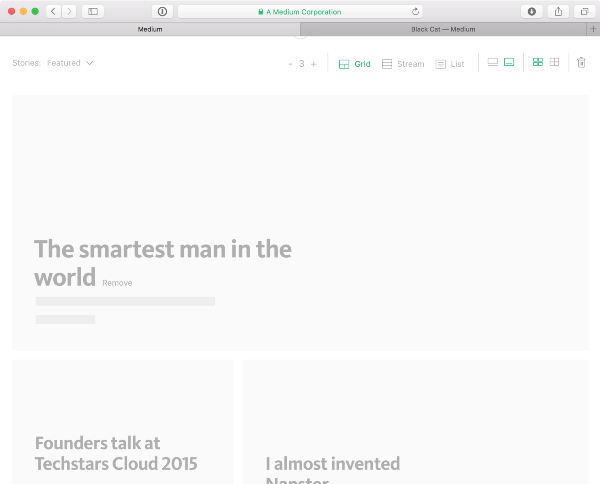Select the Medium browser tab
600x484 pixels.
pos(150,30)
